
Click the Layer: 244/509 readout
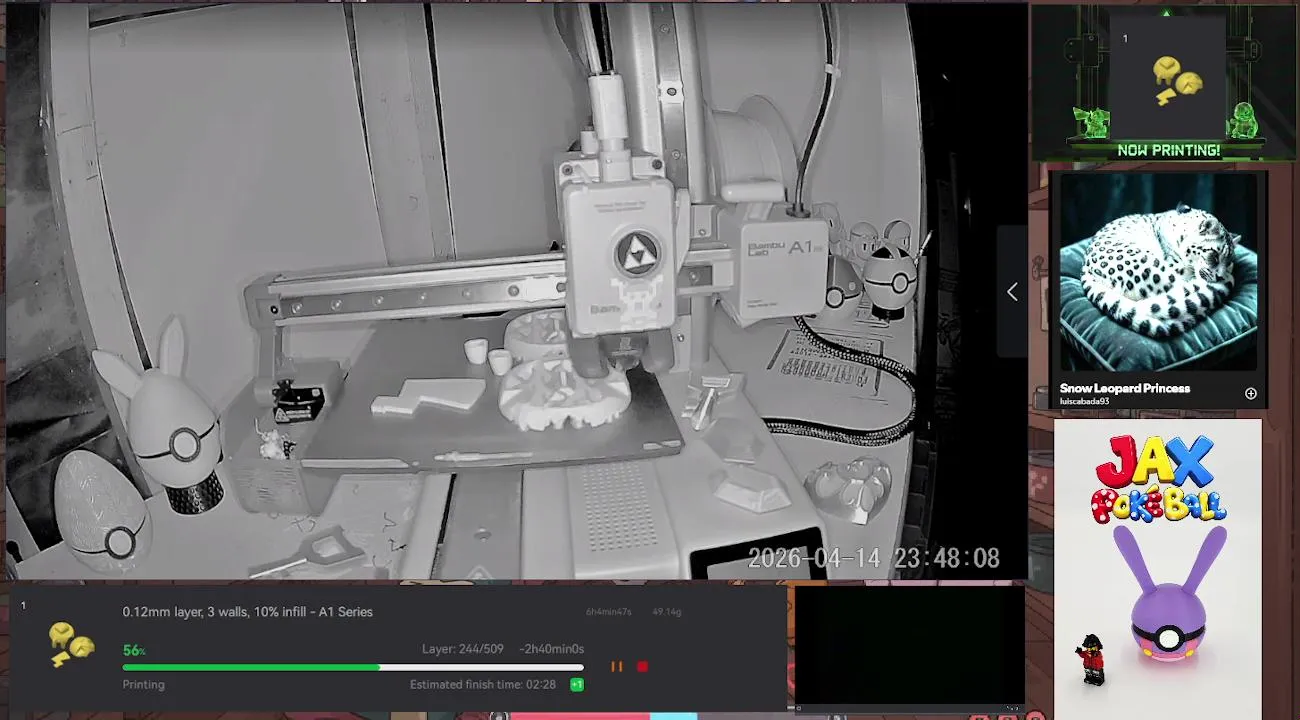click(462, 649)
